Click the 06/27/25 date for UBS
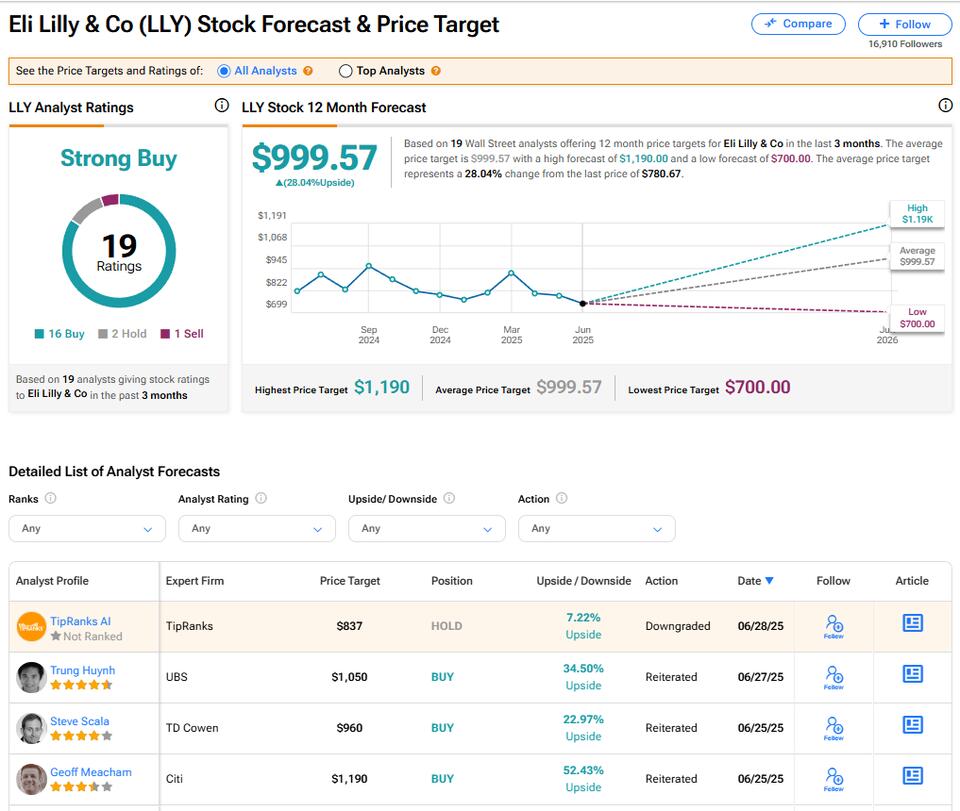 (x=760, y=677)
